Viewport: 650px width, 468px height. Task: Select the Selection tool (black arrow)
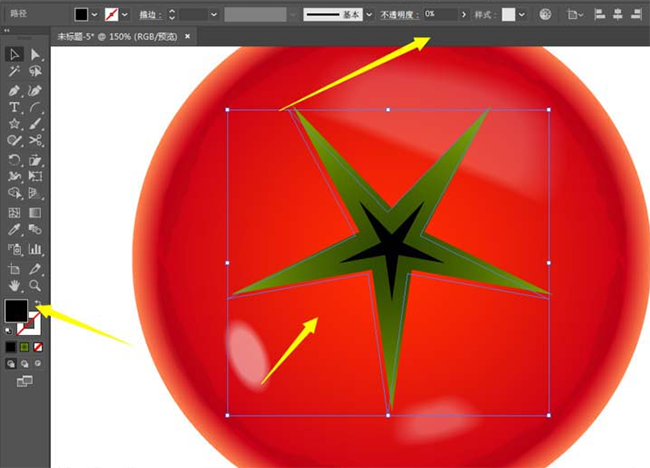[x=14, y=54]
